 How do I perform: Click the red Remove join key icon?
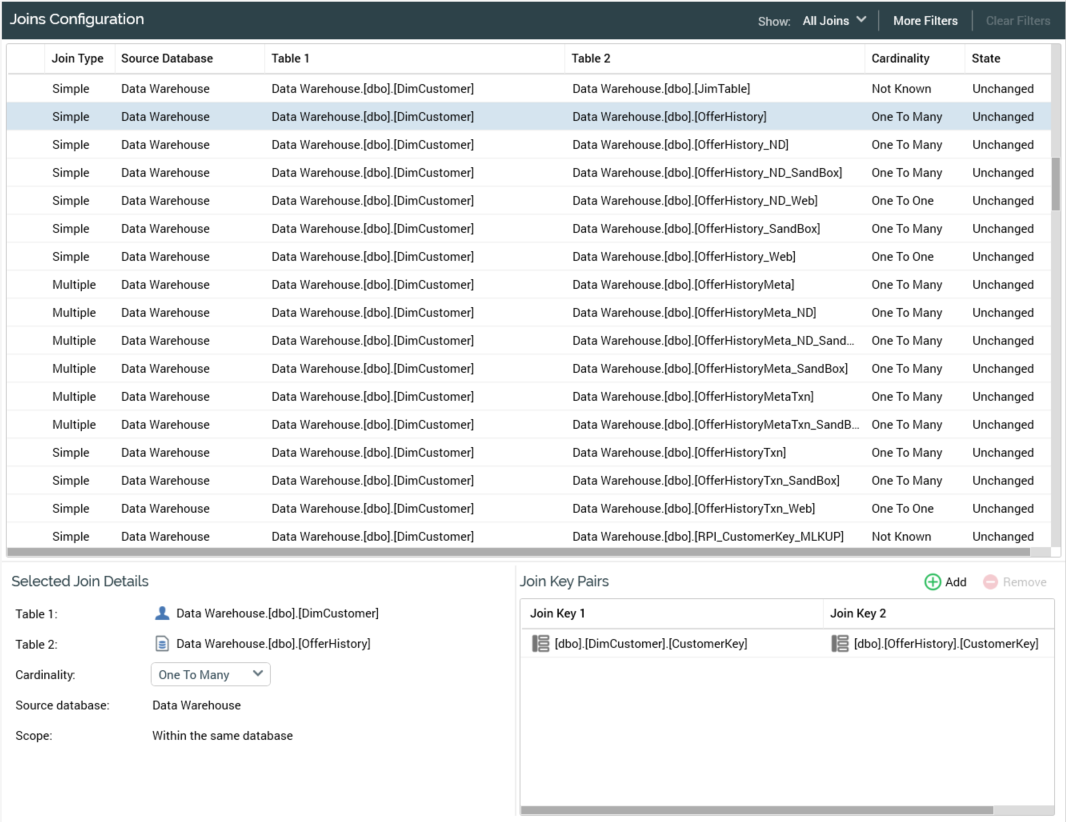tap(990, 582)
